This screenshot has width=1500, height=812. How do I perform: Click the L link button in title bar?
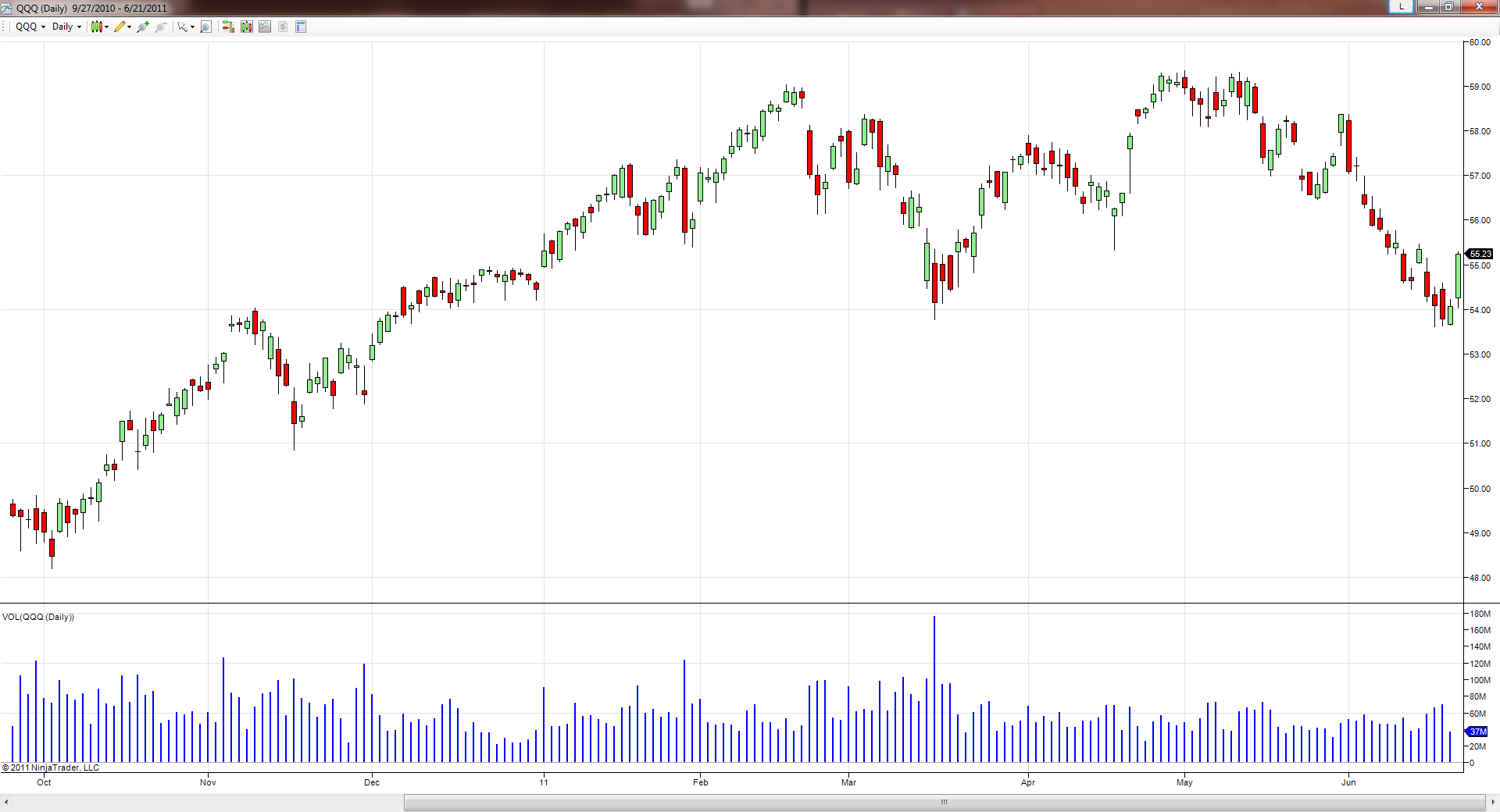[1402, 6]
